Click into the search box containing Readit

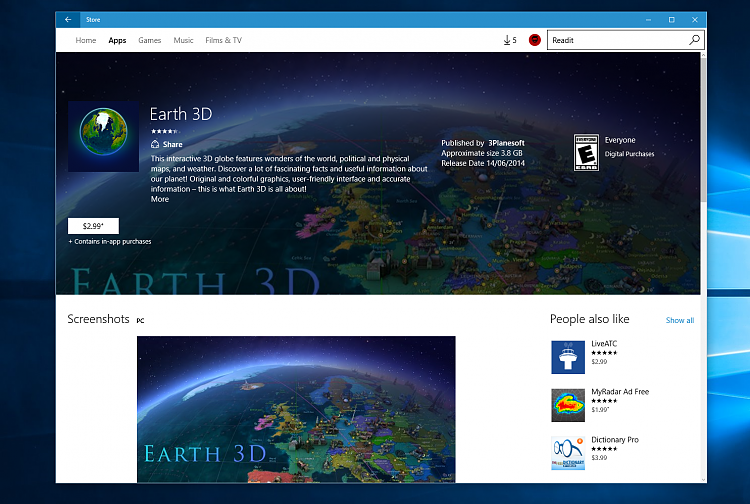coord(617,40)
